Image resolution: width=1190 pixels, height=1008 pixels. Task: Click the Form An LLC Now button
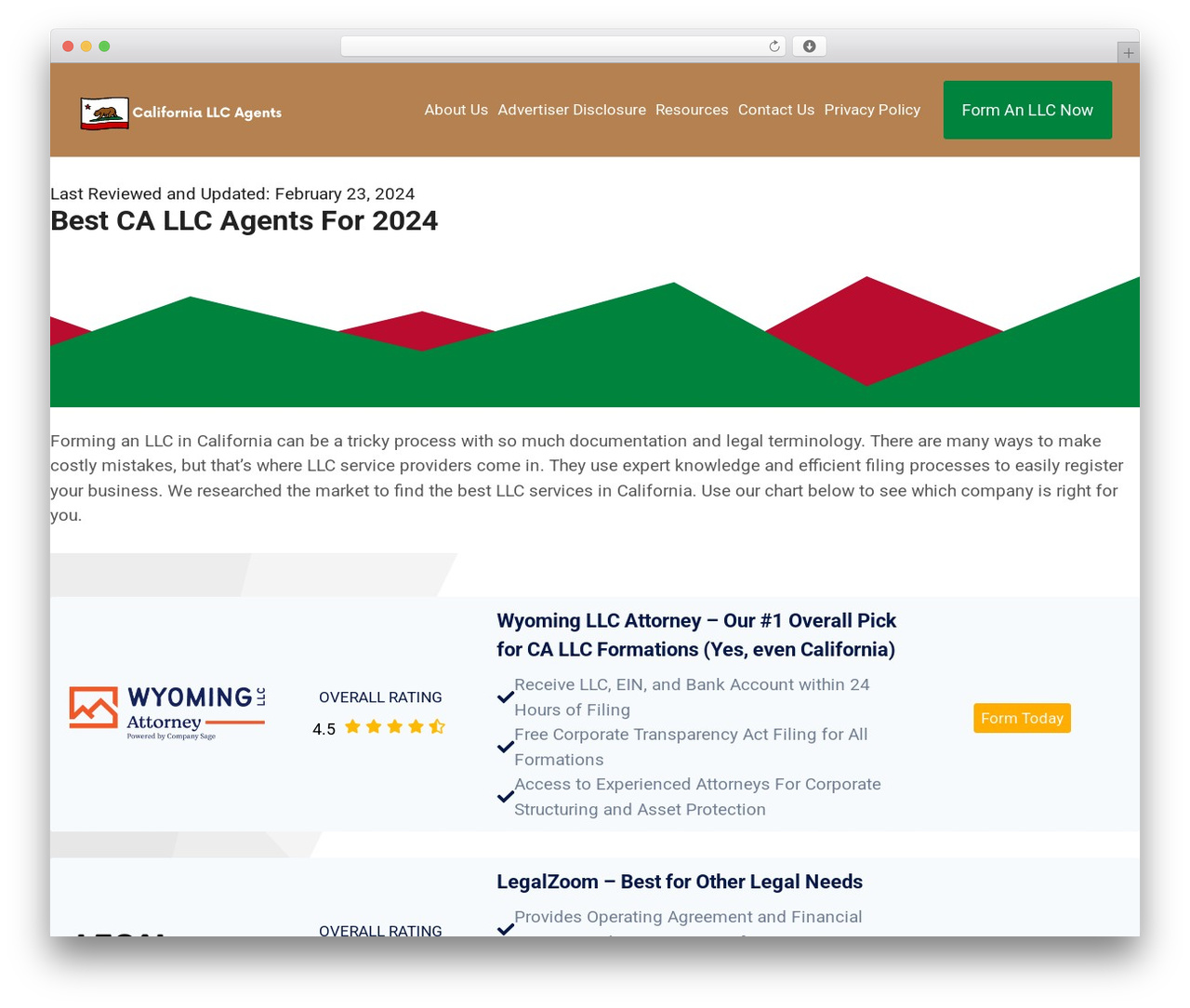click(x=1027, y=110)
